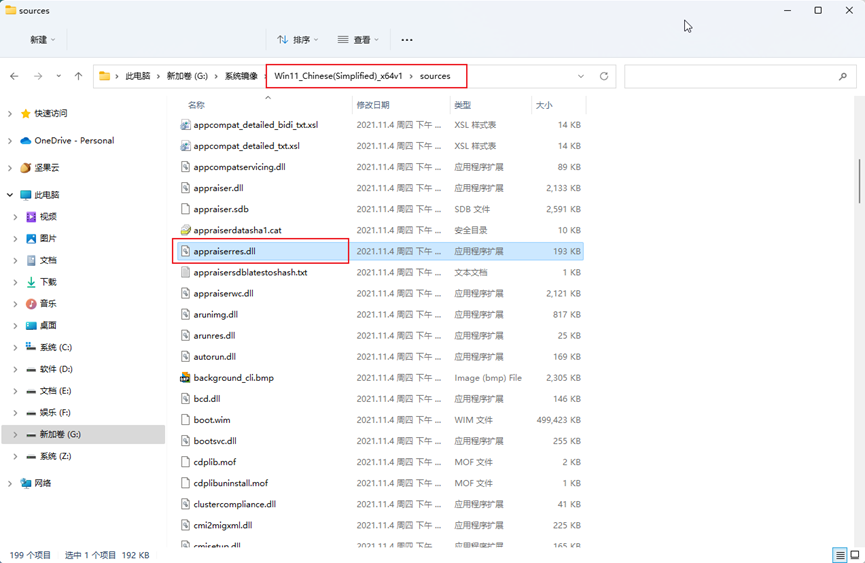
Task: Go back with the left arrow
Action: (x=14, y=76)
